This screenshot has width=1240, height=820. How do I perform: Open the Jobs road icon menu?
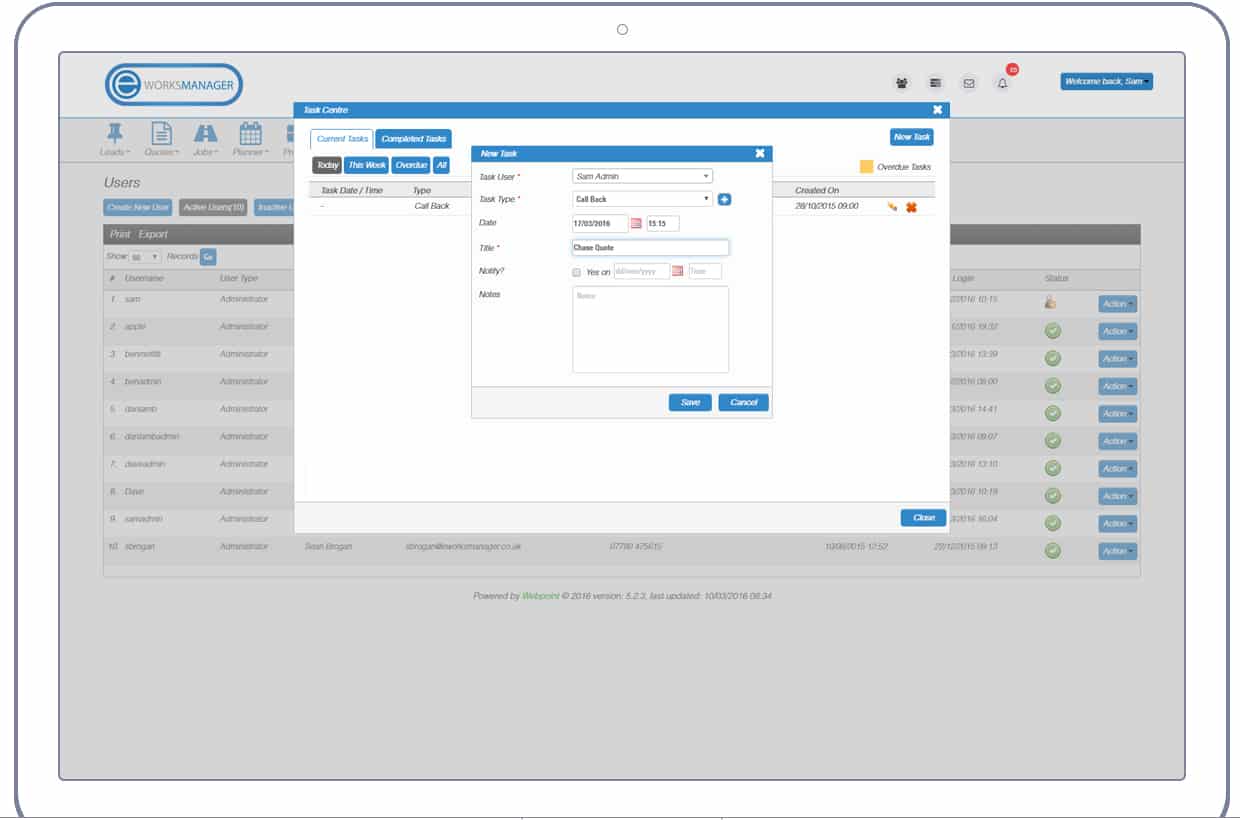tap(205, 138)
